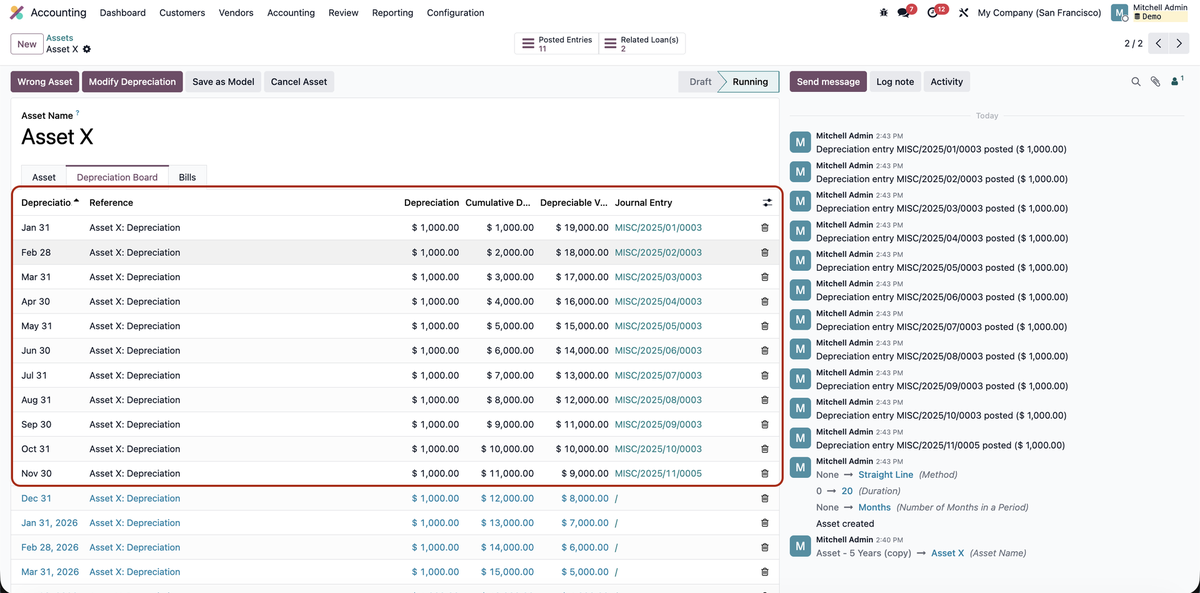The image size is (1200, 593).
Task: Delete the Jan 31 depreciation line
Action: [765, 228]
